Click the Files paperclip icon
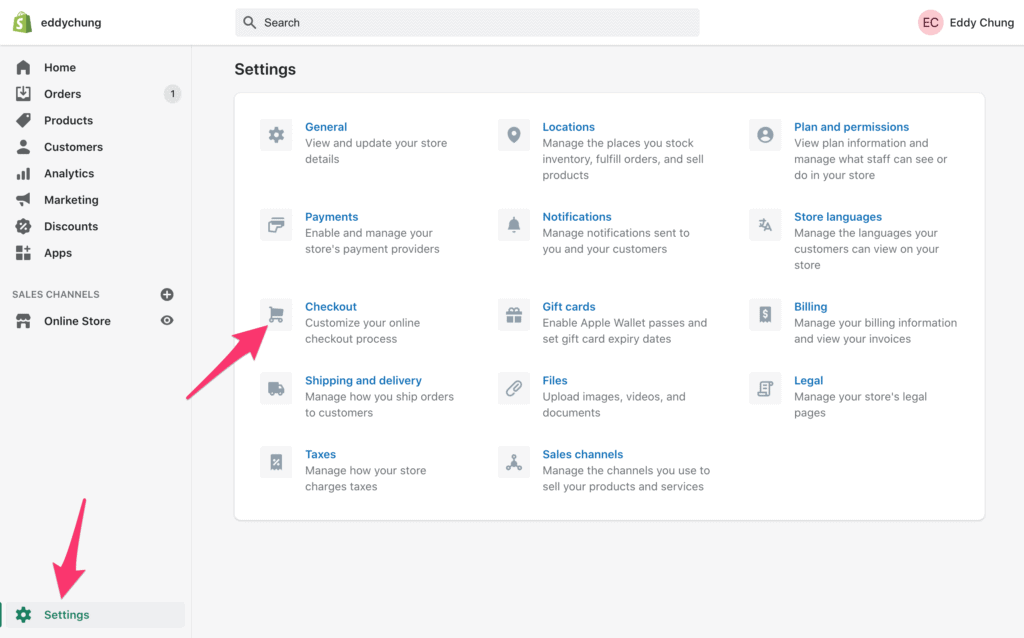The height and width of the screenshot is (638, 1024). click(513, 388)
